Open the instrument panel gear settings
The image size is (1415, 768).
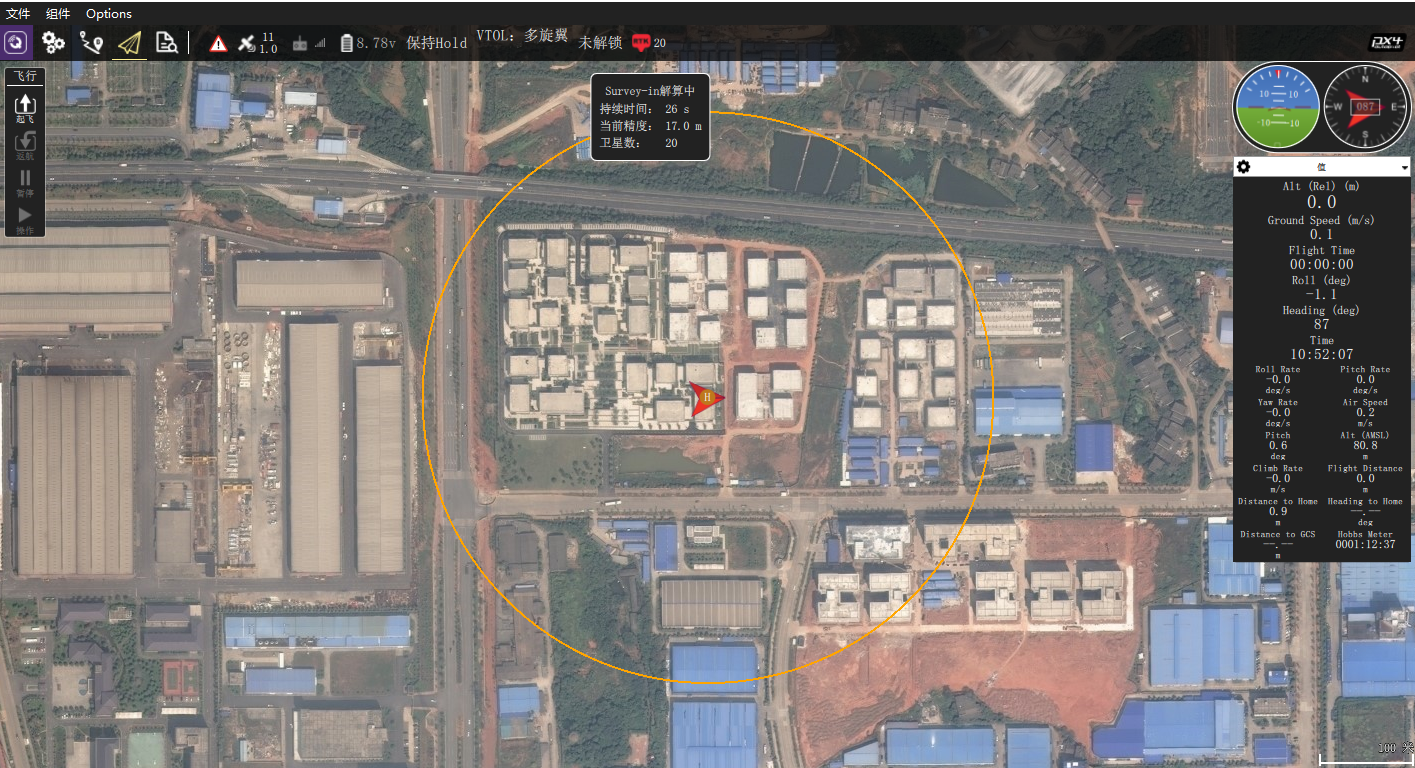coord(1242,166)
